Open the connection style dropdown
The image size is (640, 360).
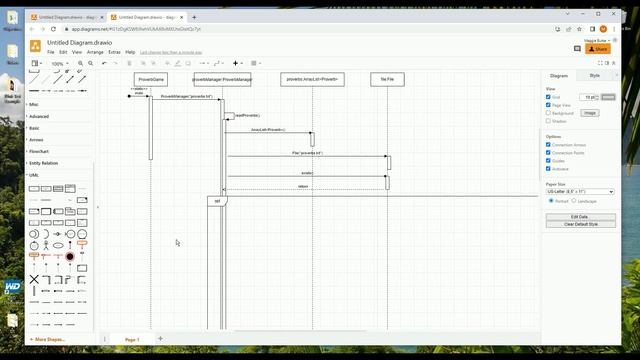click(x=204, y=63)
